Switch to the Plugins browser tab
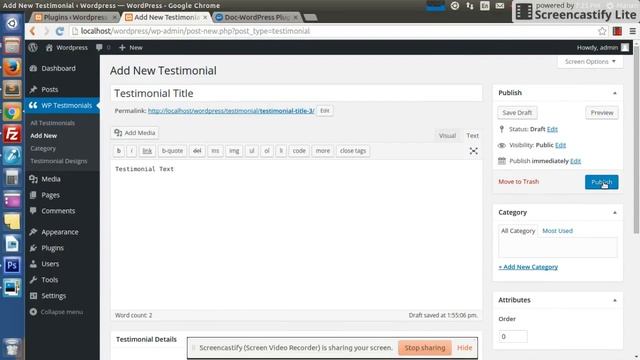Image resolution: width=640 pixels, height=360 pixels. pyautogui.click(x=76, y=17)
